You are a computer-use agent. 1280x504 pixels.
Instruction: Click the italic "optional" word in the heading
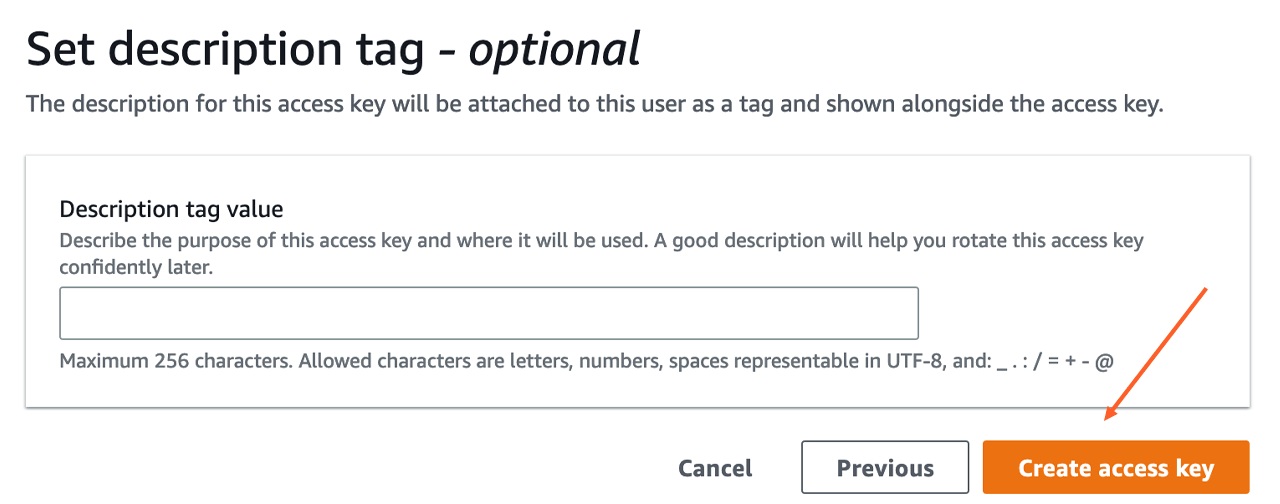click(554, 50)
